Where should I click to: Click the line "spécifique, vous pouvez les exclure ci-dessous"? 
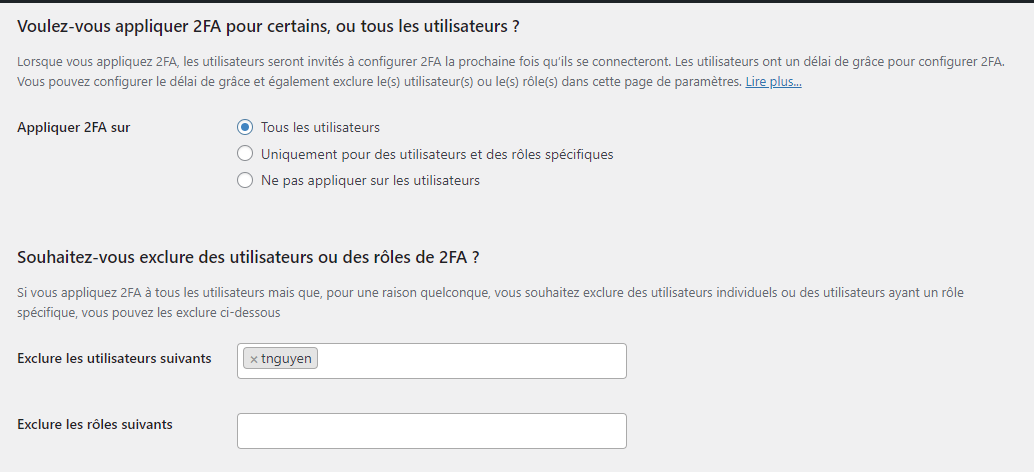click(x=148, y=312)
